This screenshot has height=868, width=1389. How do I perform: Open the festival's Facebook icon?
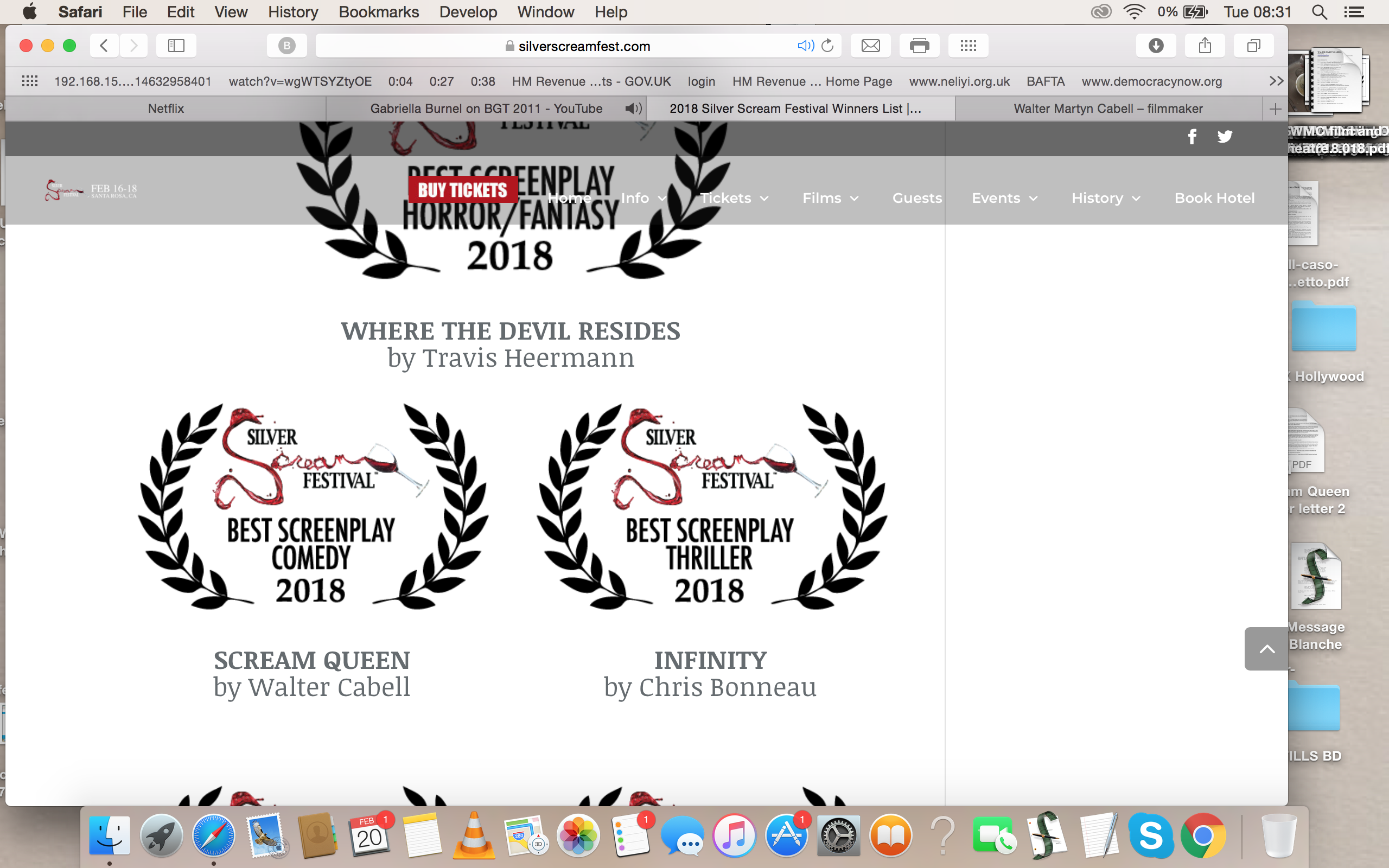[x=1192, y=137]
